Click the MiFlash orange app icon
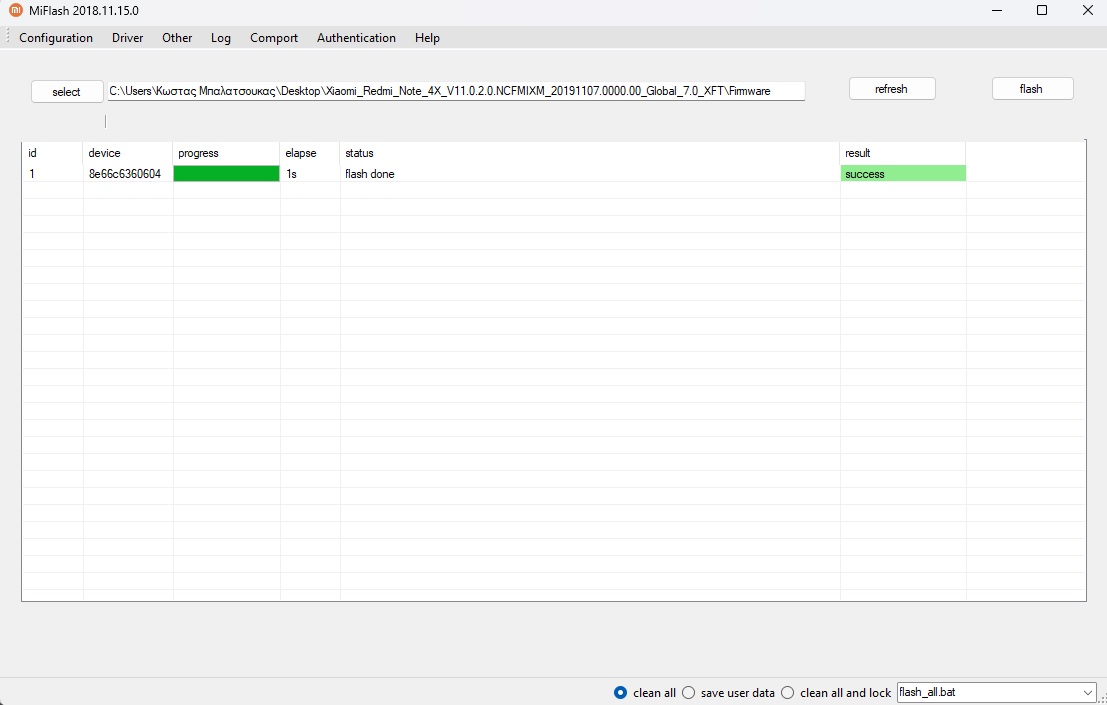The image size is (1107, 705). tap(16, 10)
